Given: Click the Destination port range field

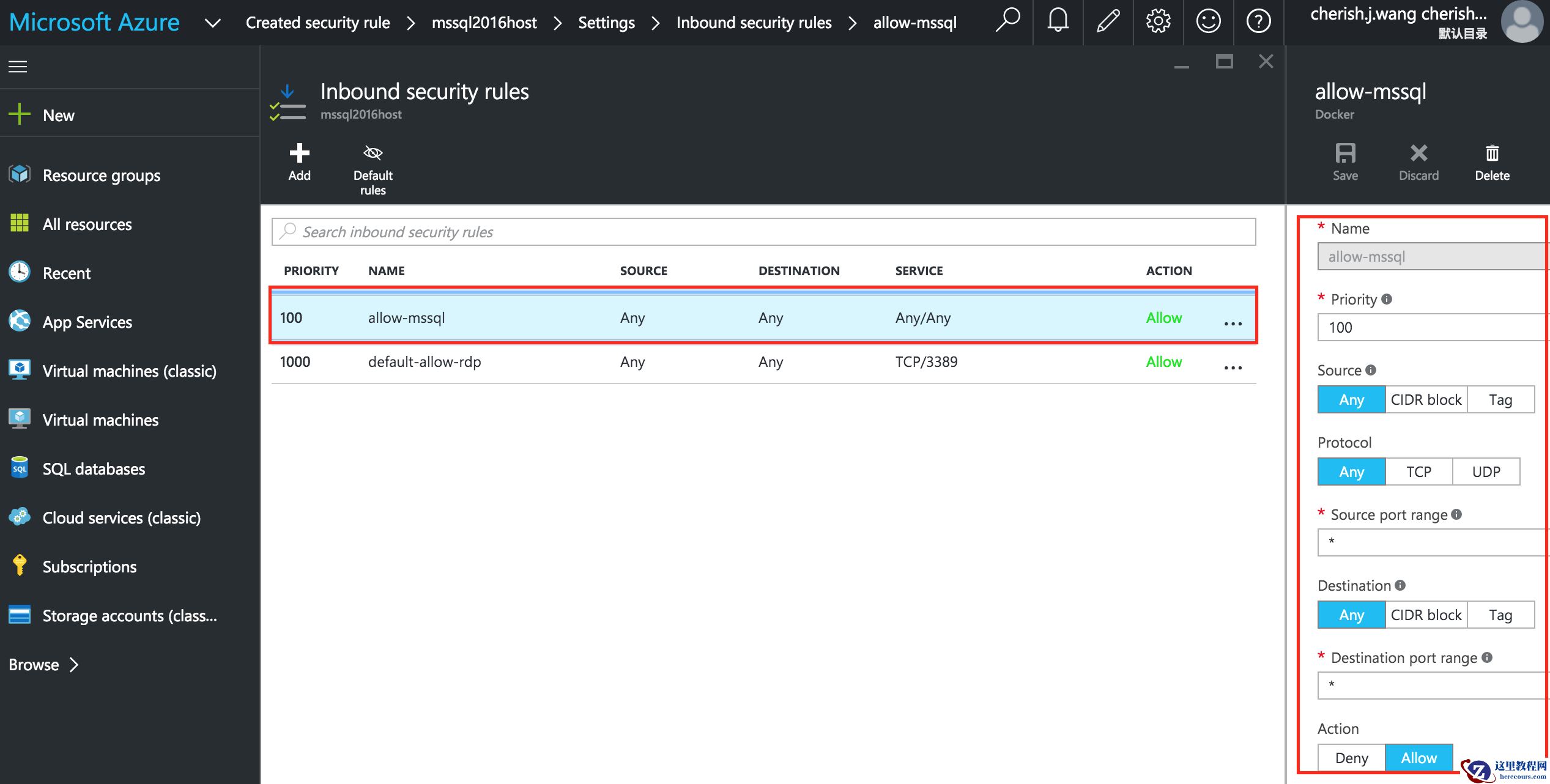Looking at the screenshot, I should tap(1433, 686).
